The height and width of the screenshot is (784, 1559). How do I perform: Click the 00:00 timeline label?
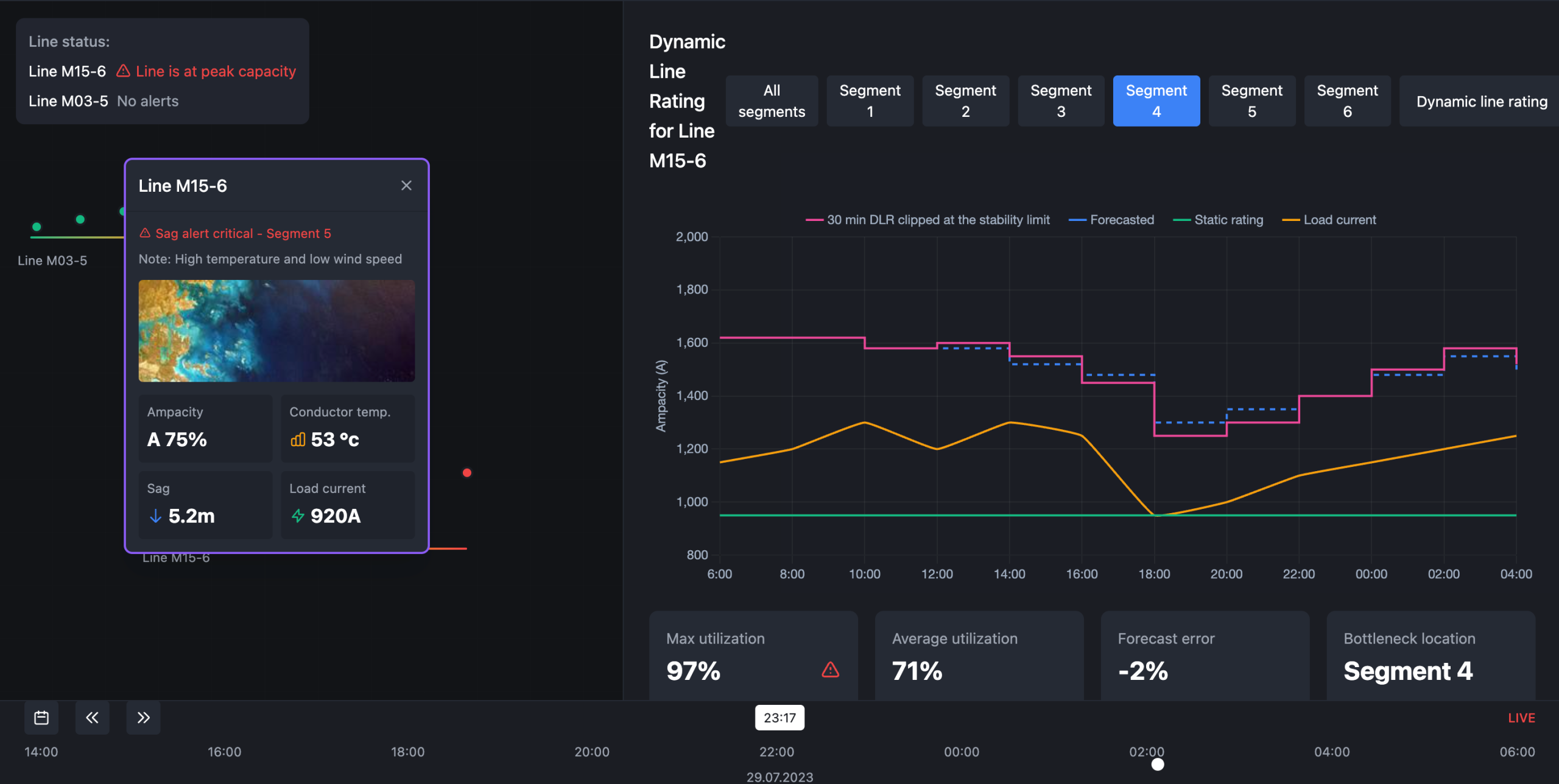(x=962, y=752)
